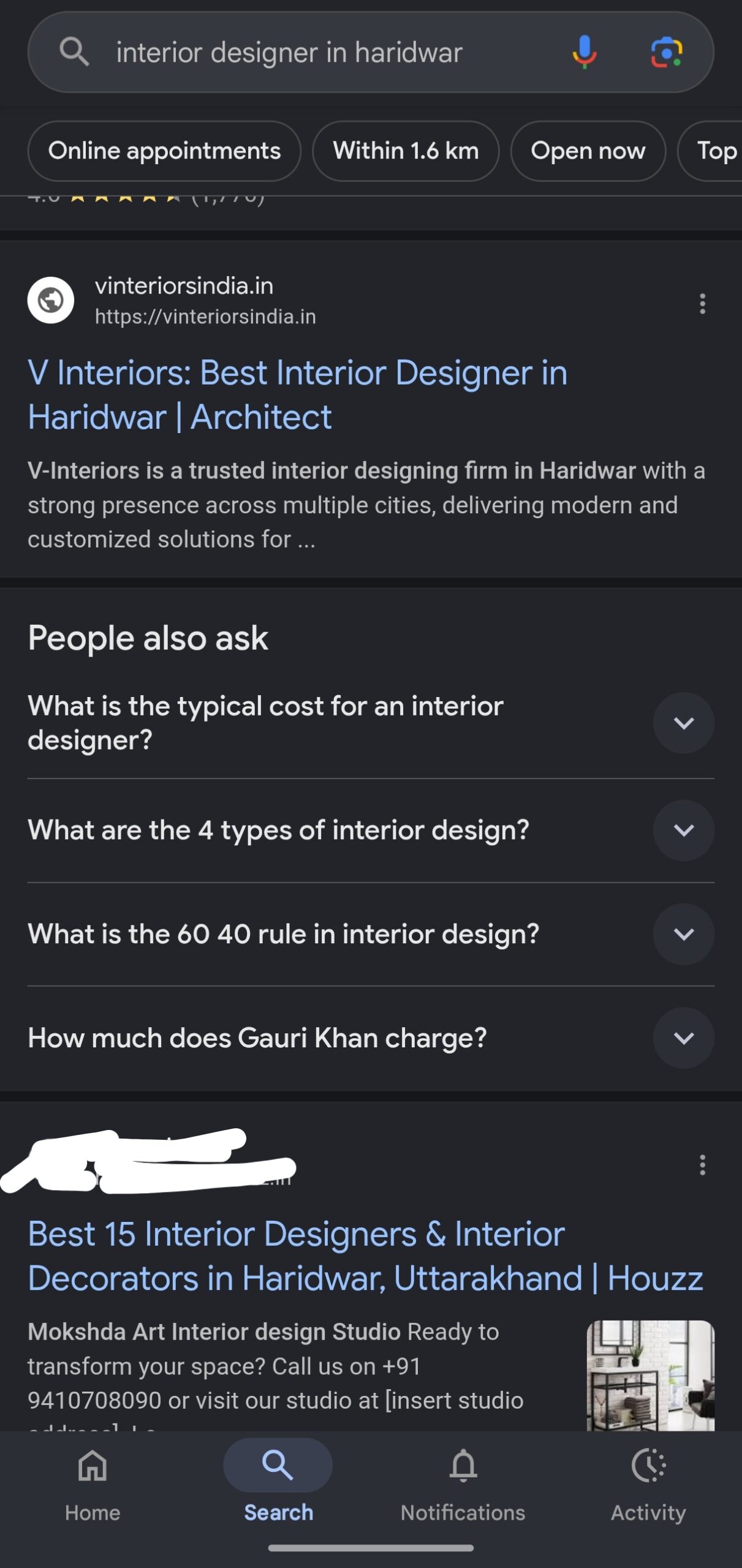The width and height of the screenshot is (742, 1568).
Task: Tap the Houzz result bathroom thumbnail
Action: 651,1376
